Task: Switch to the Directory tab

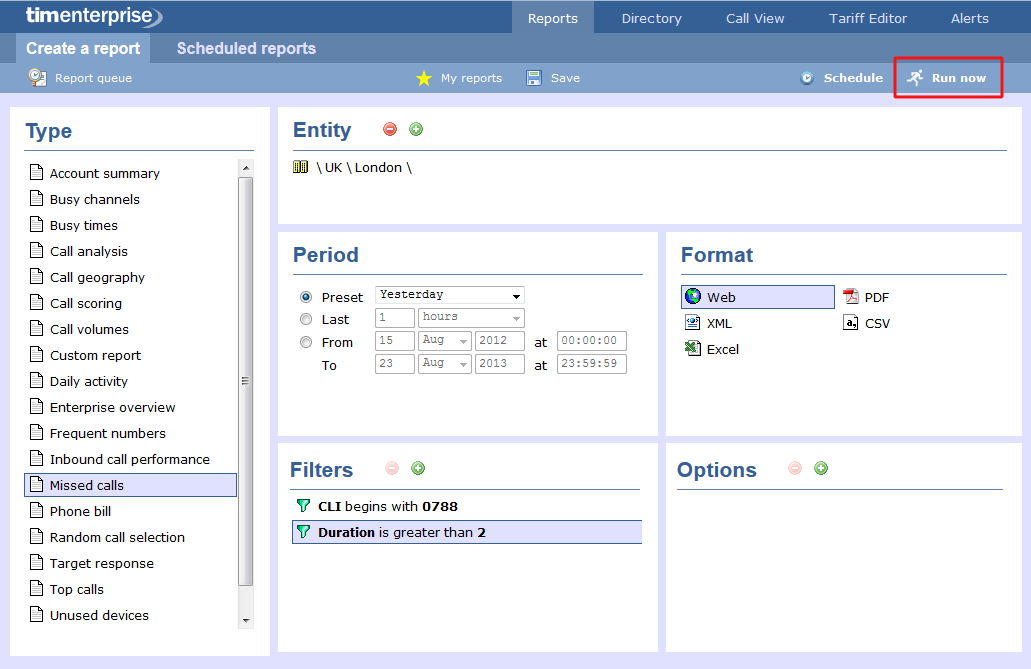Action: [x=651, y=18]
